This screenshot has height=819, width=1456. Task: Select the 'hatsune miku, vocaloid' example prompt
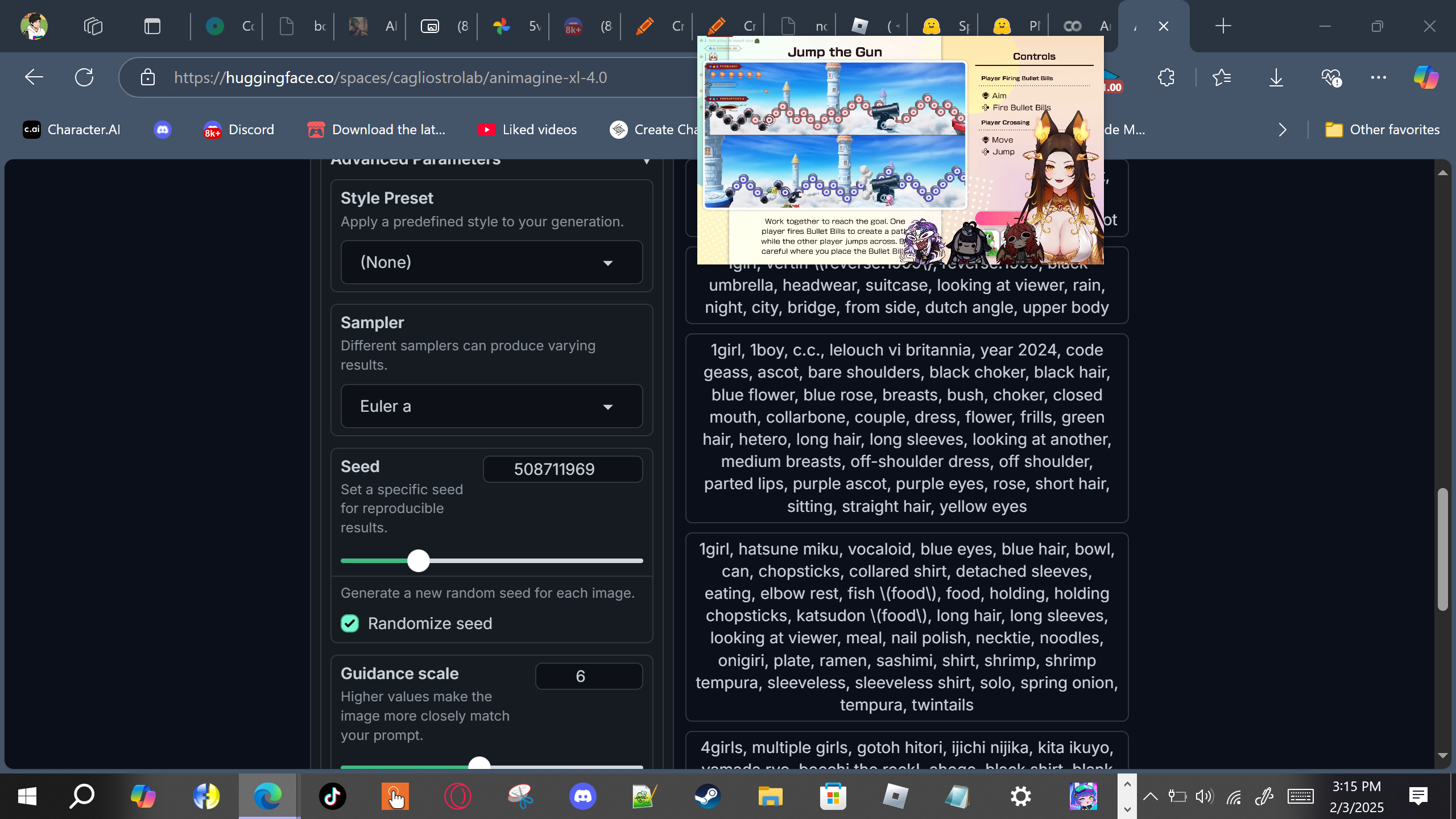tap(907, 627)
